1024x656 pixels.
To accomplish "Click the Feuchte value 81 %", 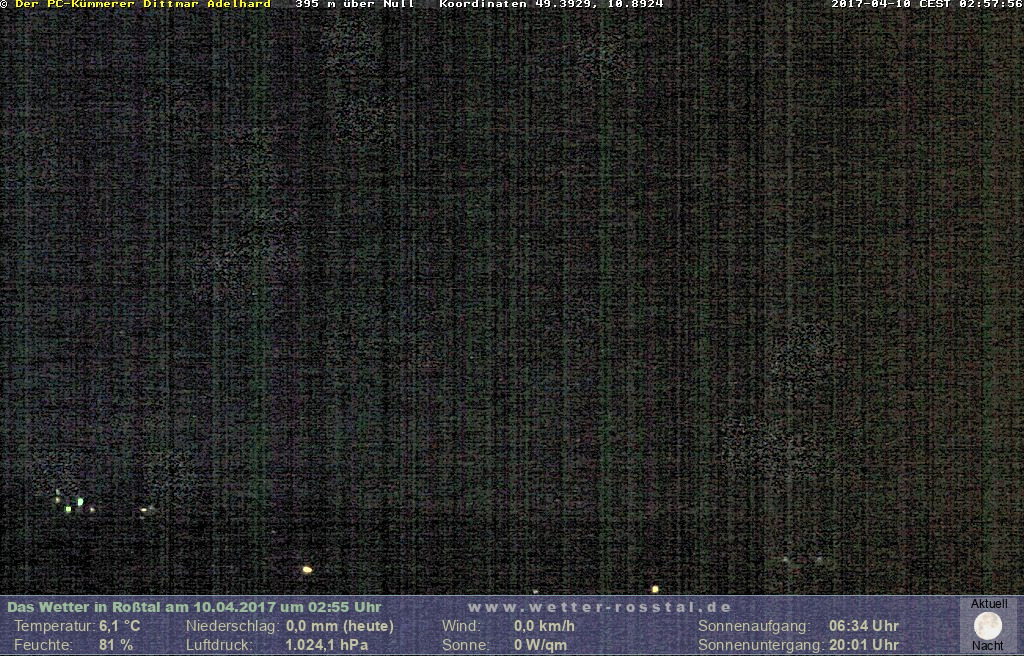I will pos(116,645).
